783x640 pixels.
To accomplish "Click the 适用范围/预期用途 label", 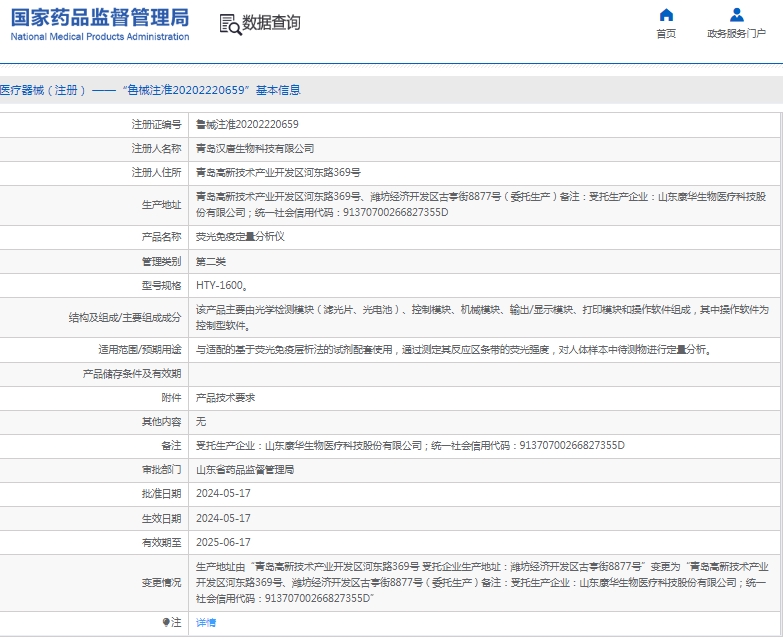I will click(140, 349).
